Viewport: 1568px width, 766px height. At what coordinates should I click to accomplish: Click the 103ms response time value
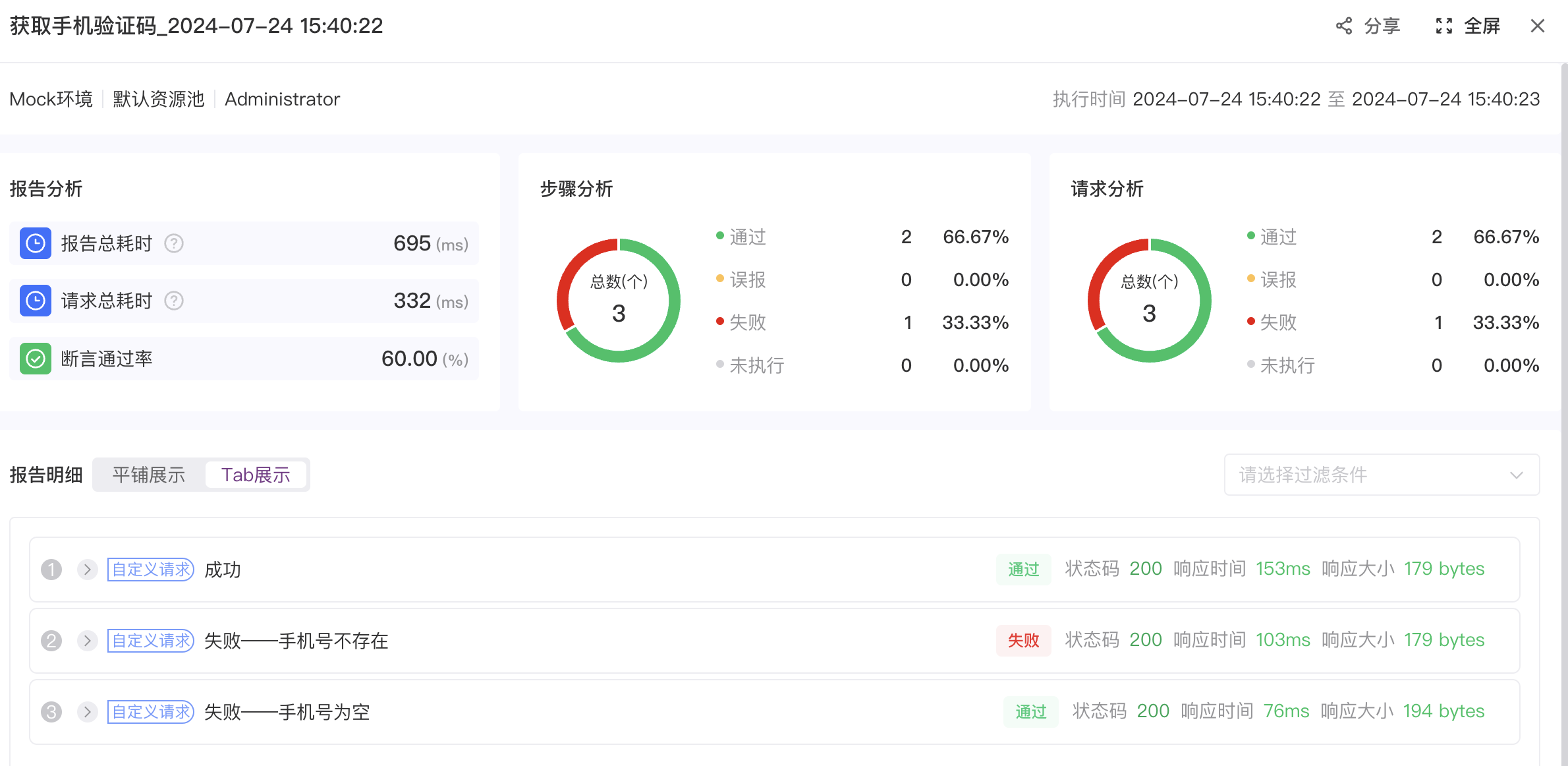coord(1283,640)
